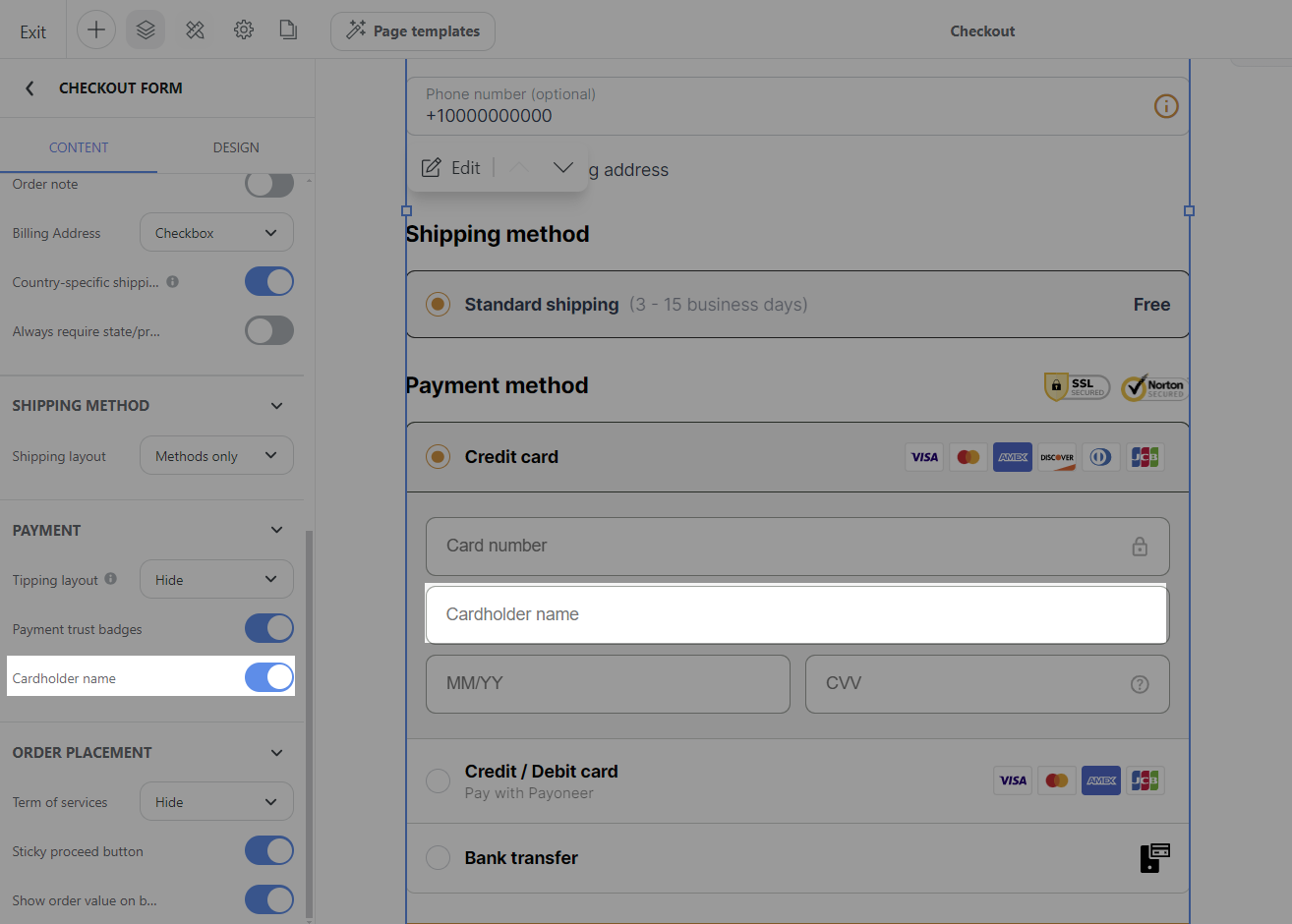Switch to the CONTENT tab

pyautogui.click(x=79, y=147)
